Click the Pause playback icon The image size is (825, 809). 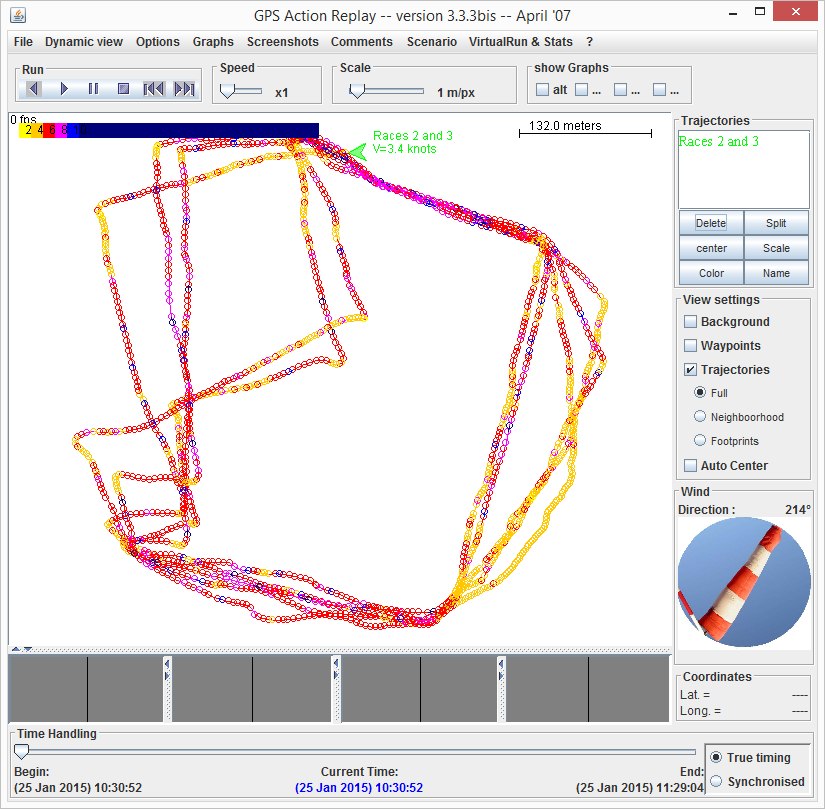pyautogui.click(x=93, y=89)
